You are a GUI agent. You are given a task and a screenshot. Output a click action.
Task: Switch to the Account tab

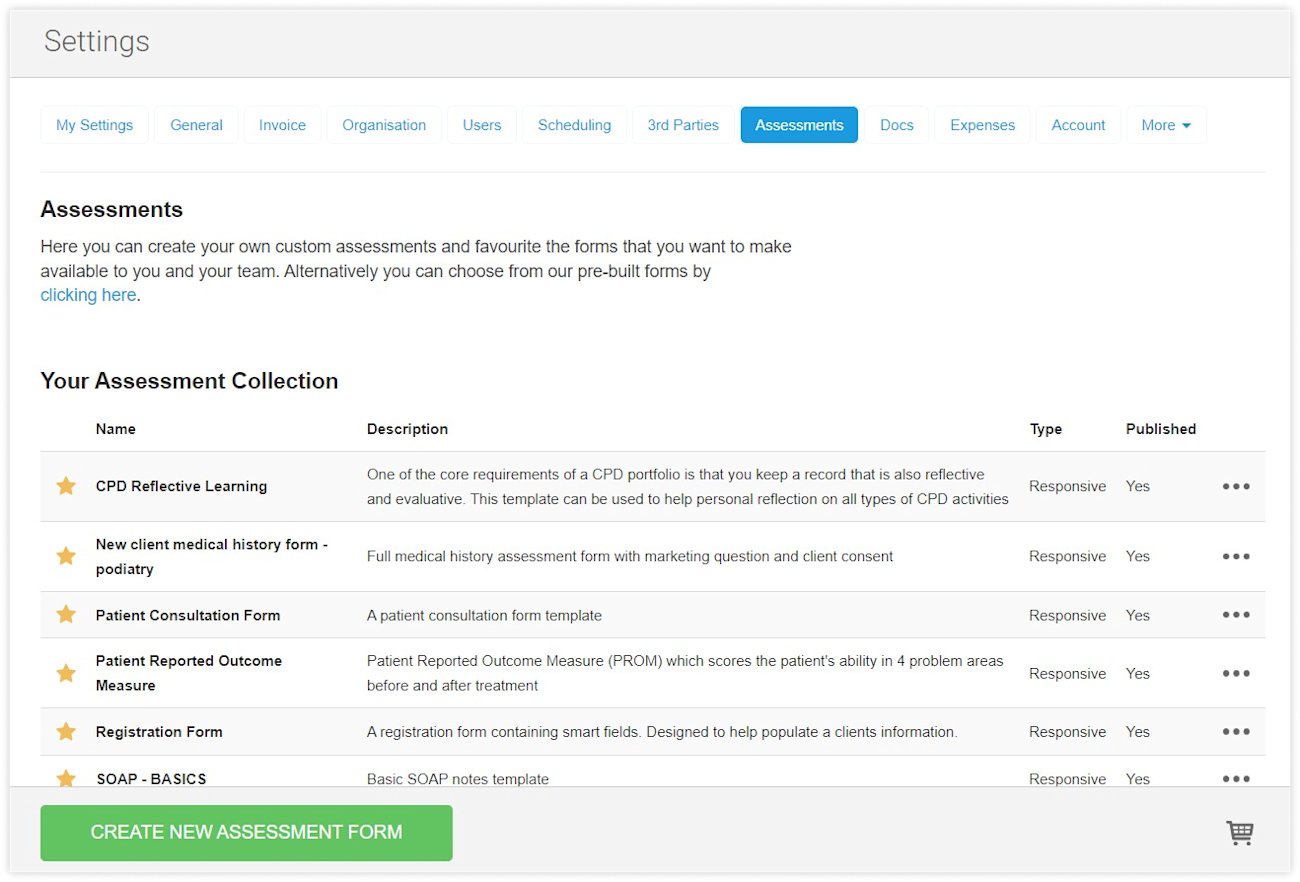pyautogui.click(x=1078, y=125)
